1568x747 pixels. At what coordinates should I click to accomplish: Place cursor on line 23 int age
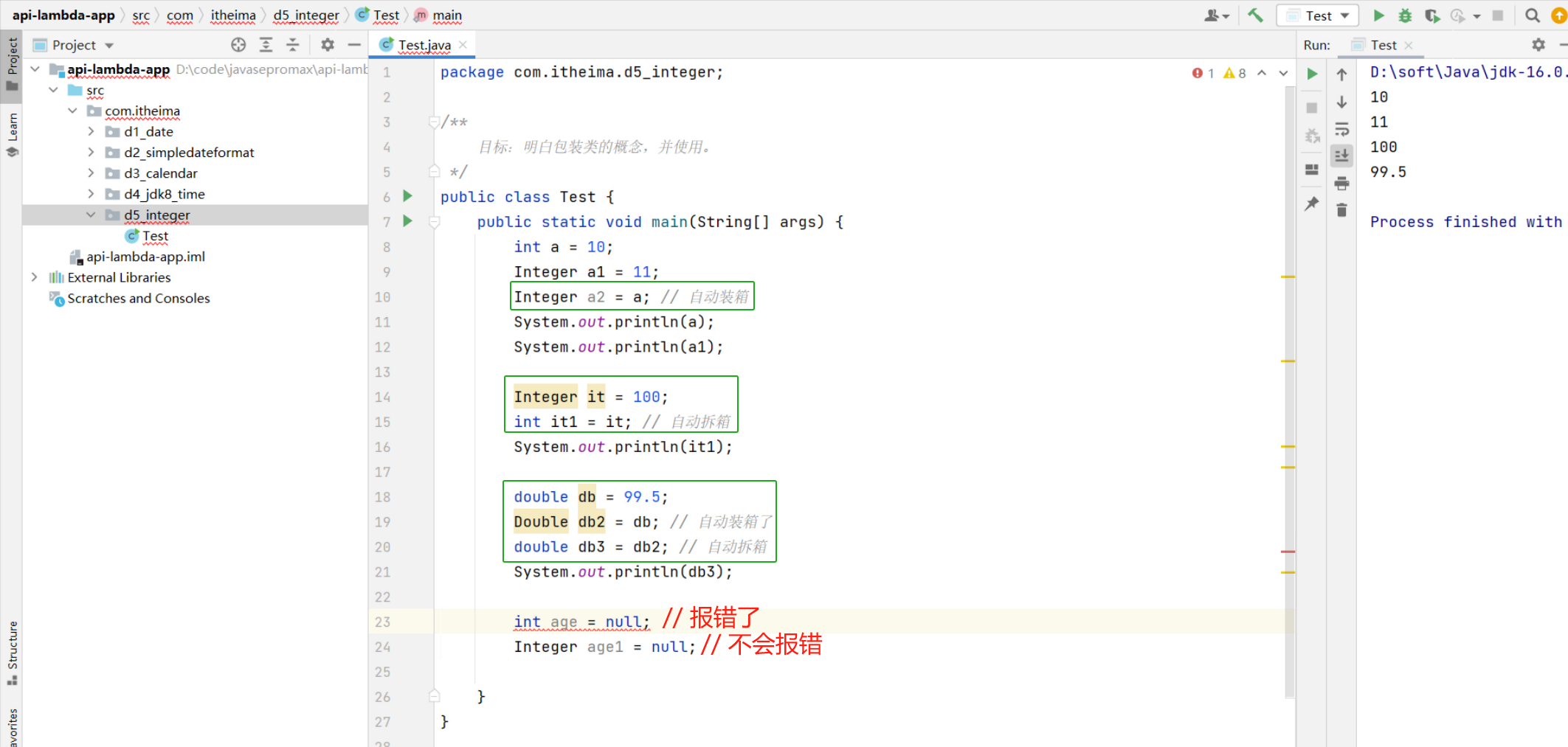coord(582,622)
